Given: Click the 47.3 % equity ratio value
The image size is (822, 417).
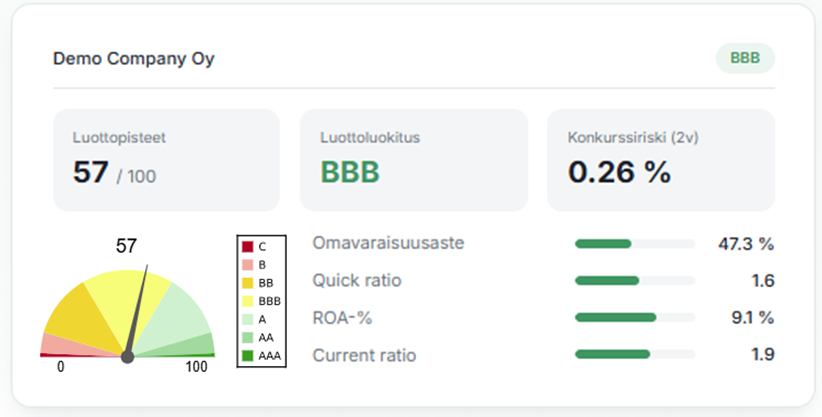Looking at the screenshot, I should pos(746,243).
